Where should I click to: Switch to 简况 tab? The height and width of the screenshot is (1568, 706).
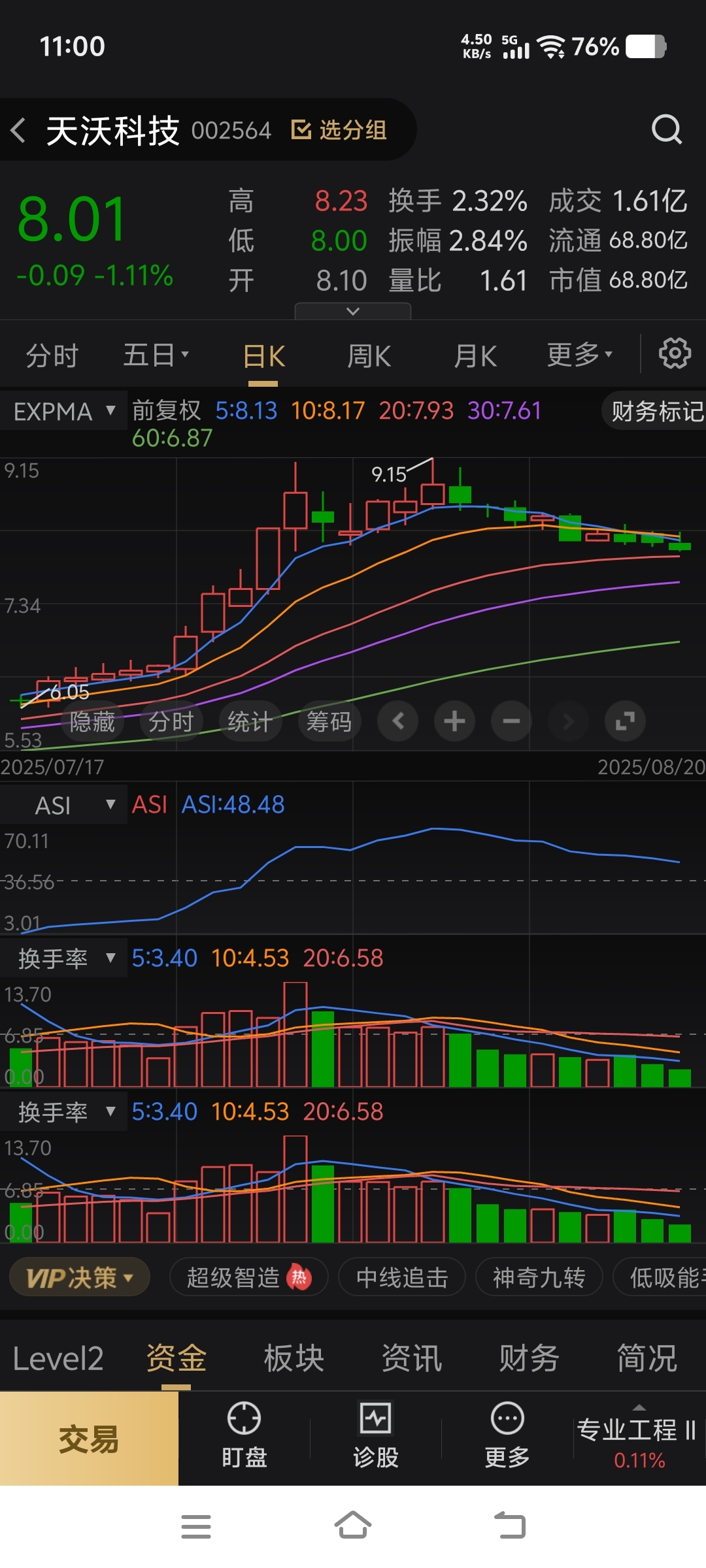pos(647,1359)
